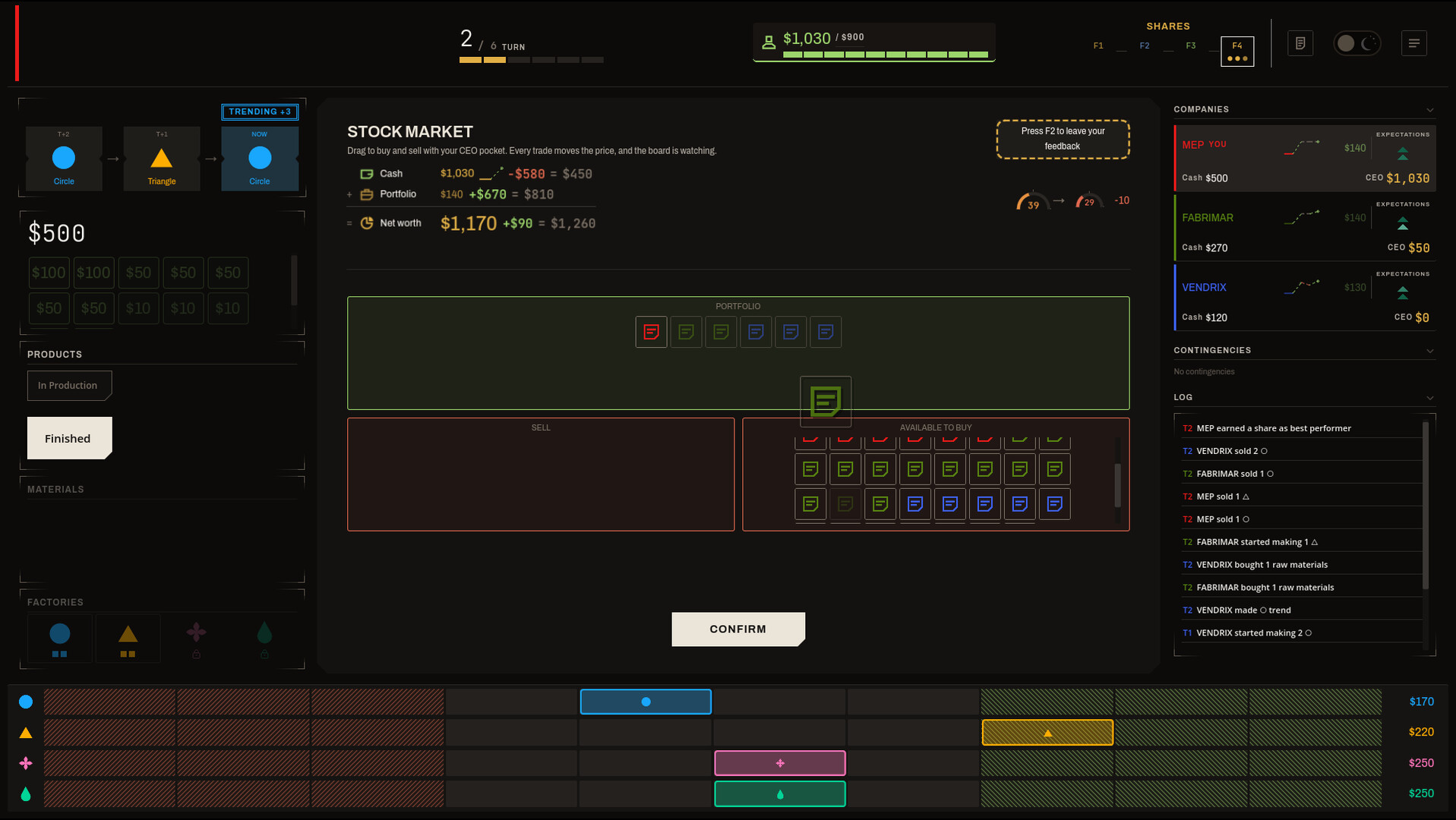The image size is (1456, 820).
Task: Toggle the light/dark mode switch
Action: coord(1357,43)
